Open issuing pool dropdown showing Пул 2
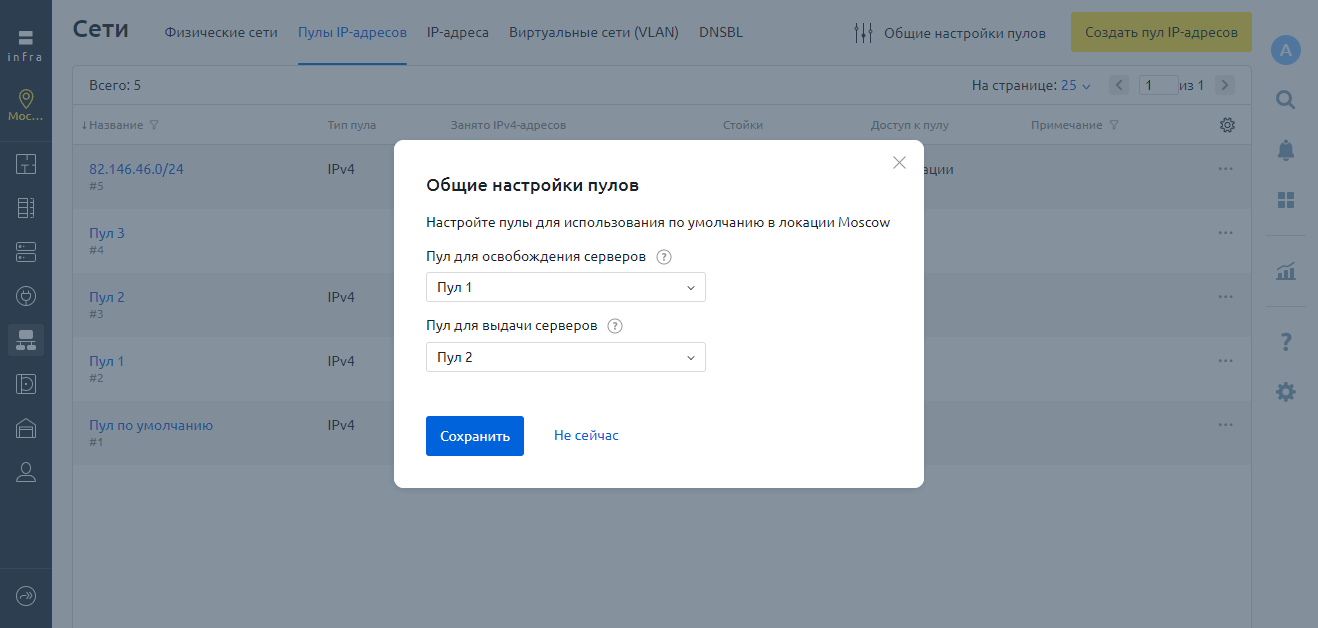 coord(566,358)
